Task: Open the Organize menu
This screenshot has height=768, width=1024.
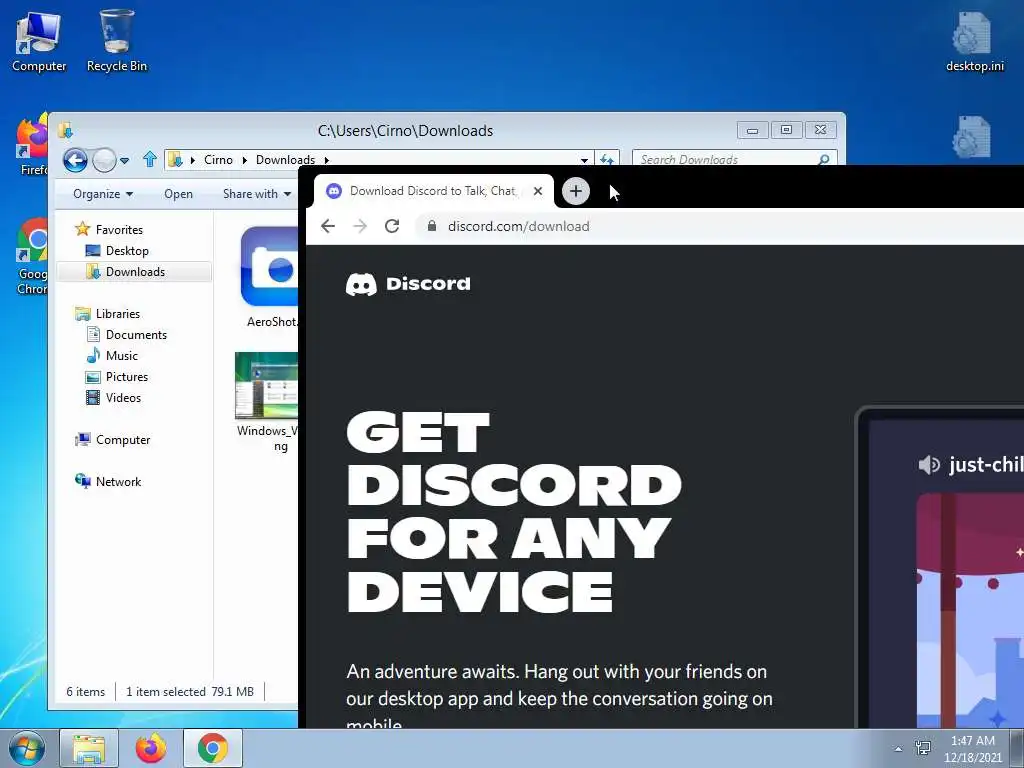Action: pos(103,194)
